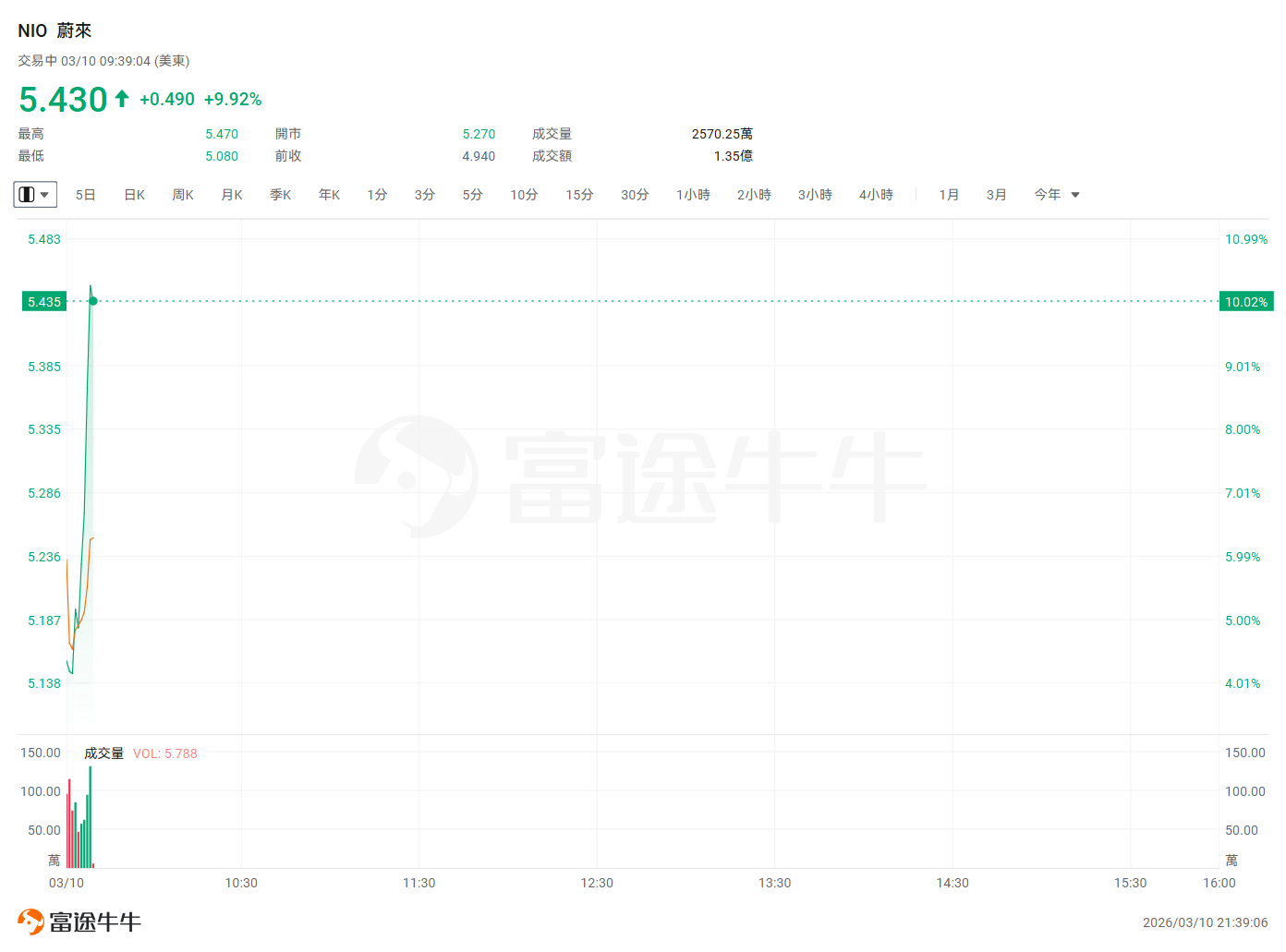Select the 15分 interval
Image resolution: width=1286 pixels, height=952 pixels.
pos(579,195)
